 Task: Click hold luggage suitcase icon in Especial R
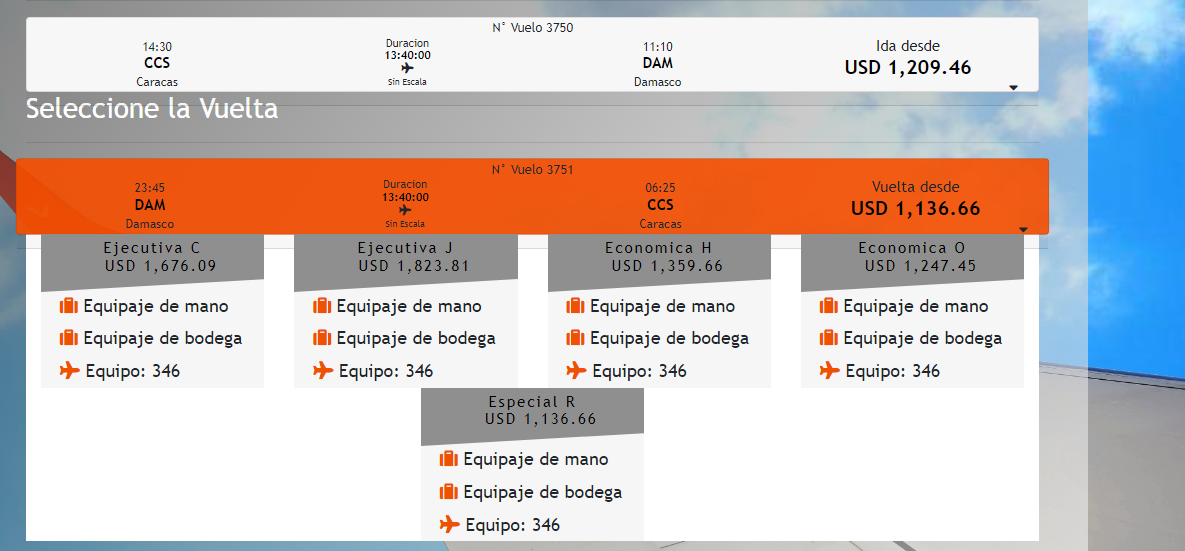449,492
